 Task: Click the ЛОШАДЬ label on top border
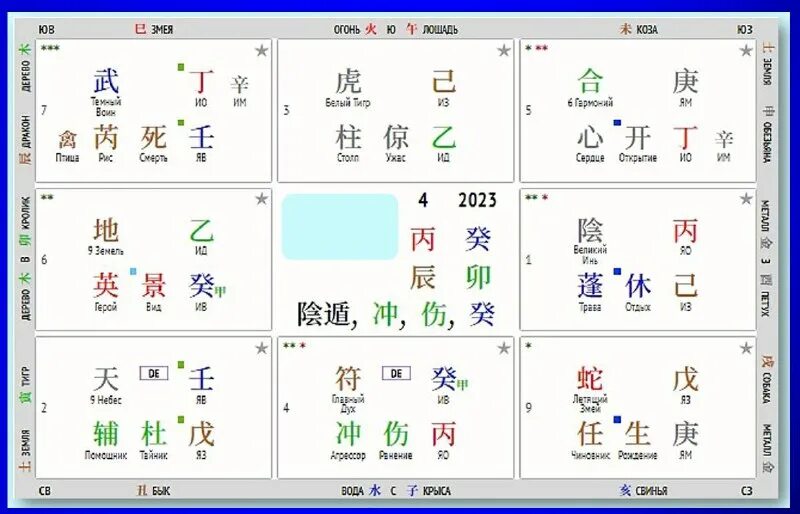[440, 30]
